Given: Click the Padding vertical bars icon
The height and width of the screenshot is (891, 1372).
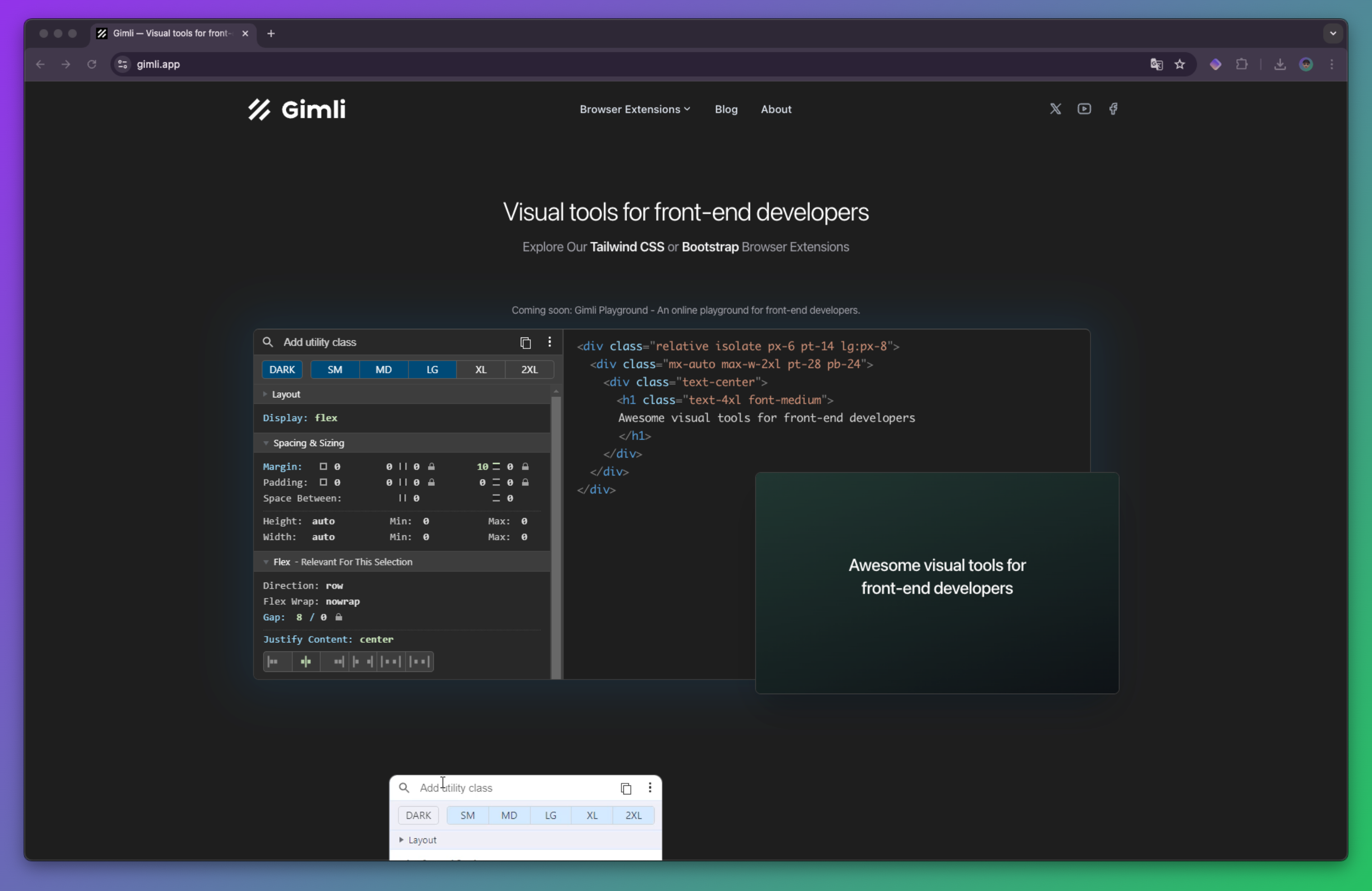Looking at the screenshot, I should coord(496,482).
